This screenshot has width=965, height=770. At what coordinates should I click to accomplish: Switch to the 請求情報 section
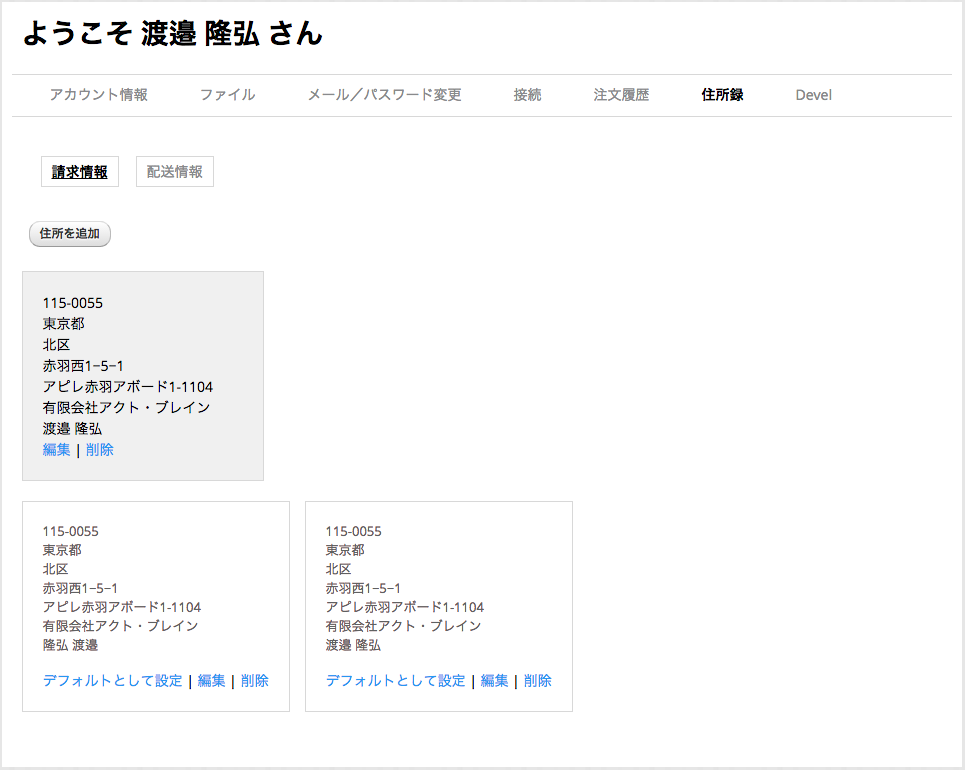click(x=79, y=171)
